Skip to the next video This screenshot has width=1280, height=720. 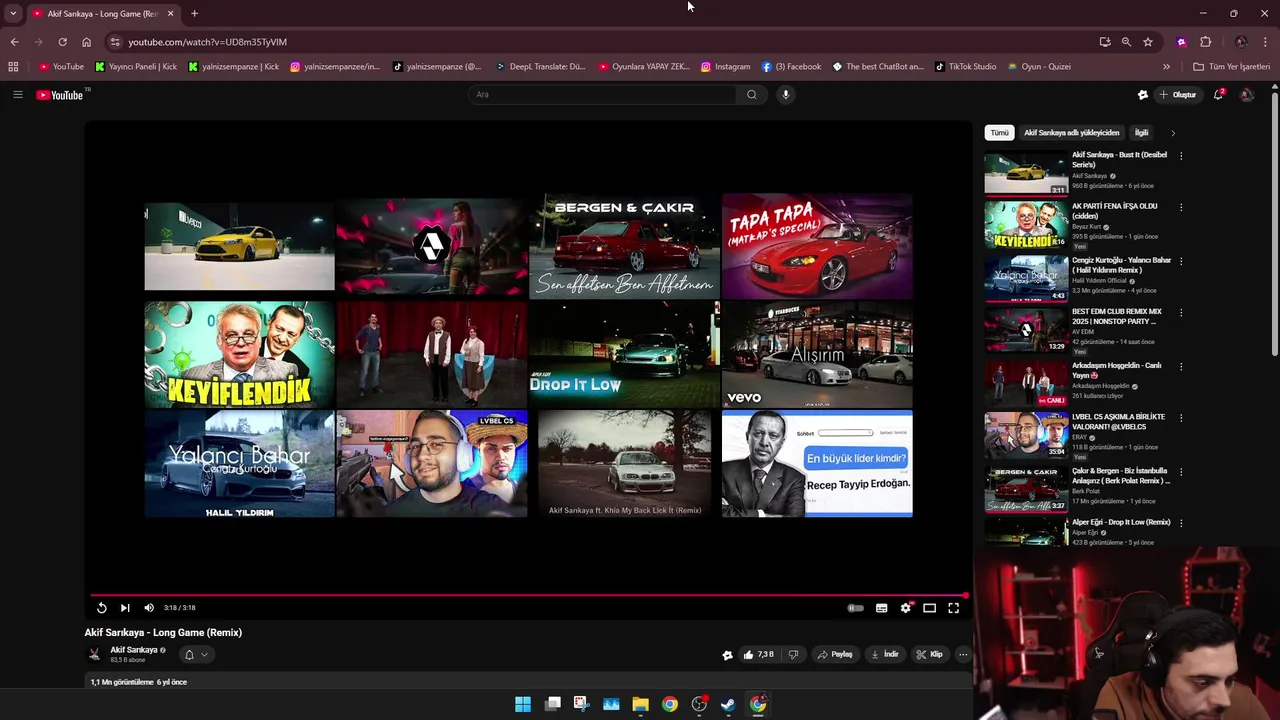(x=125, y=608)
